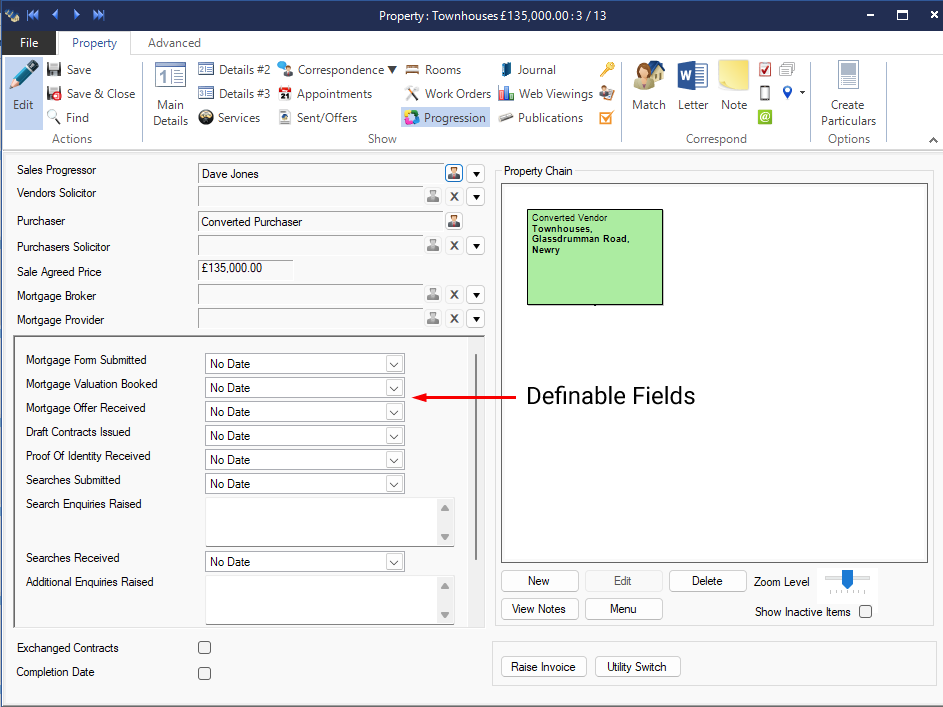
Task: Open Publications section
Action: click(x=541, y=118)
